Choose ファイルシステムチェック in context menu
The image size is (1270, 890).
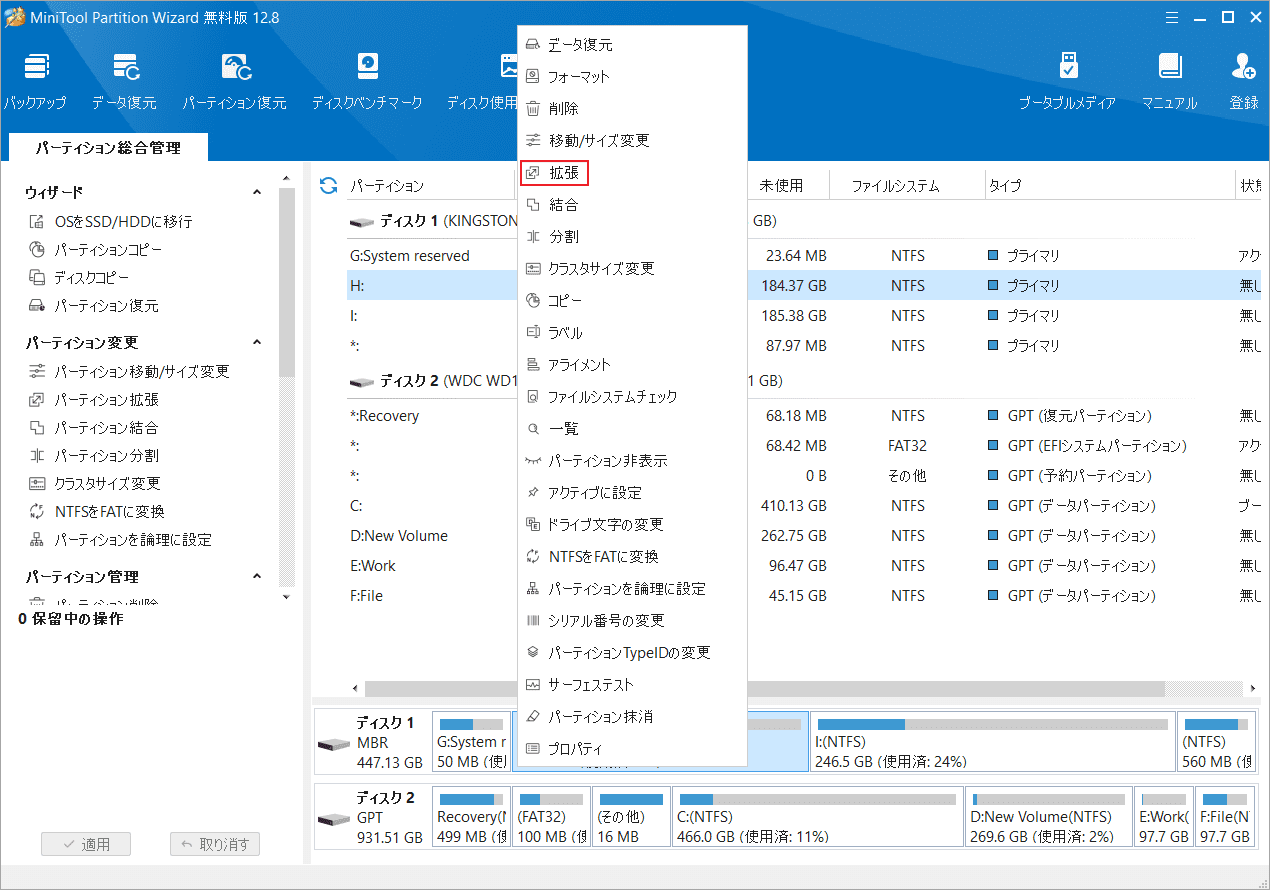pos(632,397)
